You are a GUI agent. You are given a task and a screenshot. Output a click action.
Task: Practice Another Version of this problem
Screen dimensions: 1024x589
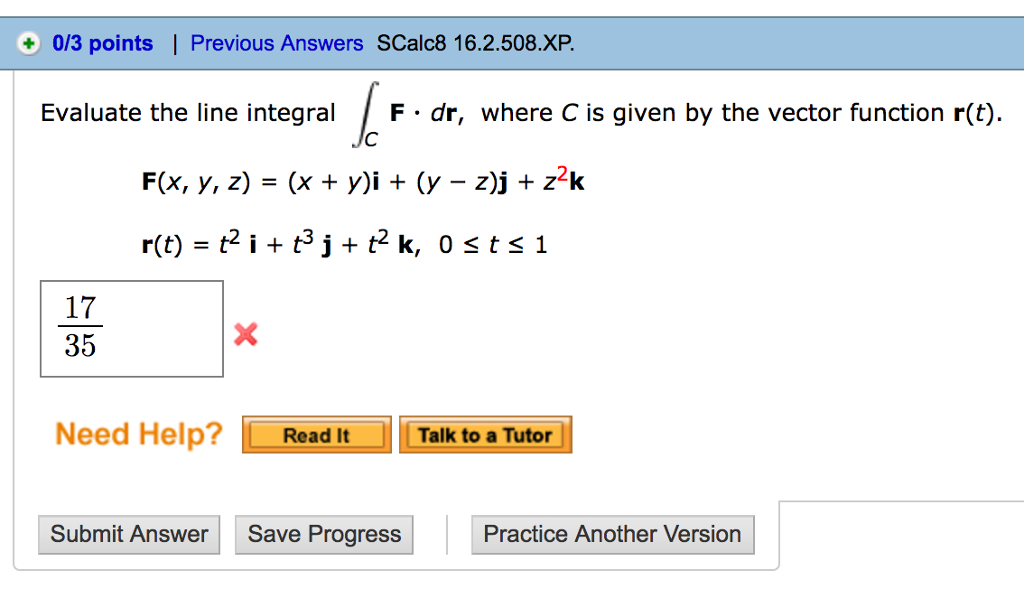(612, 534)
